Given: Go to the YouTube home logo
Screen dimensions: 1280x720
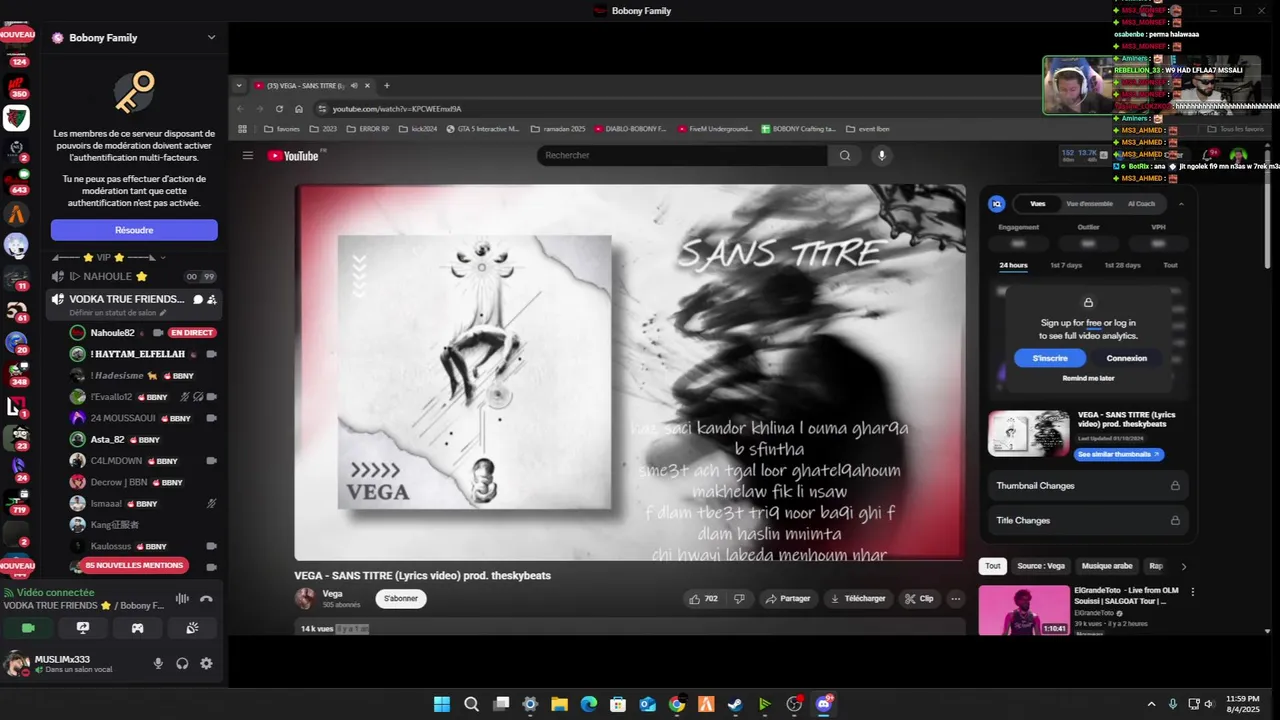Looking at the screenshot, I should pos(294,155).
